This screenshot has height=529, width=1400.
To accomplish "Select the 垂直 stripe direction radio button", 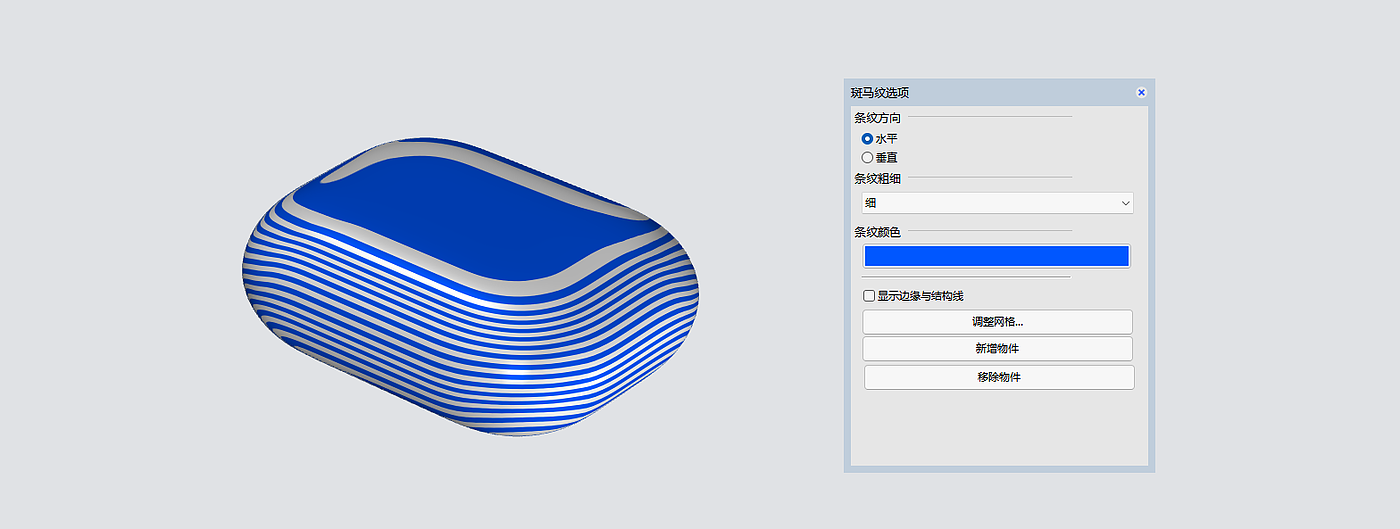I will 867,158.
